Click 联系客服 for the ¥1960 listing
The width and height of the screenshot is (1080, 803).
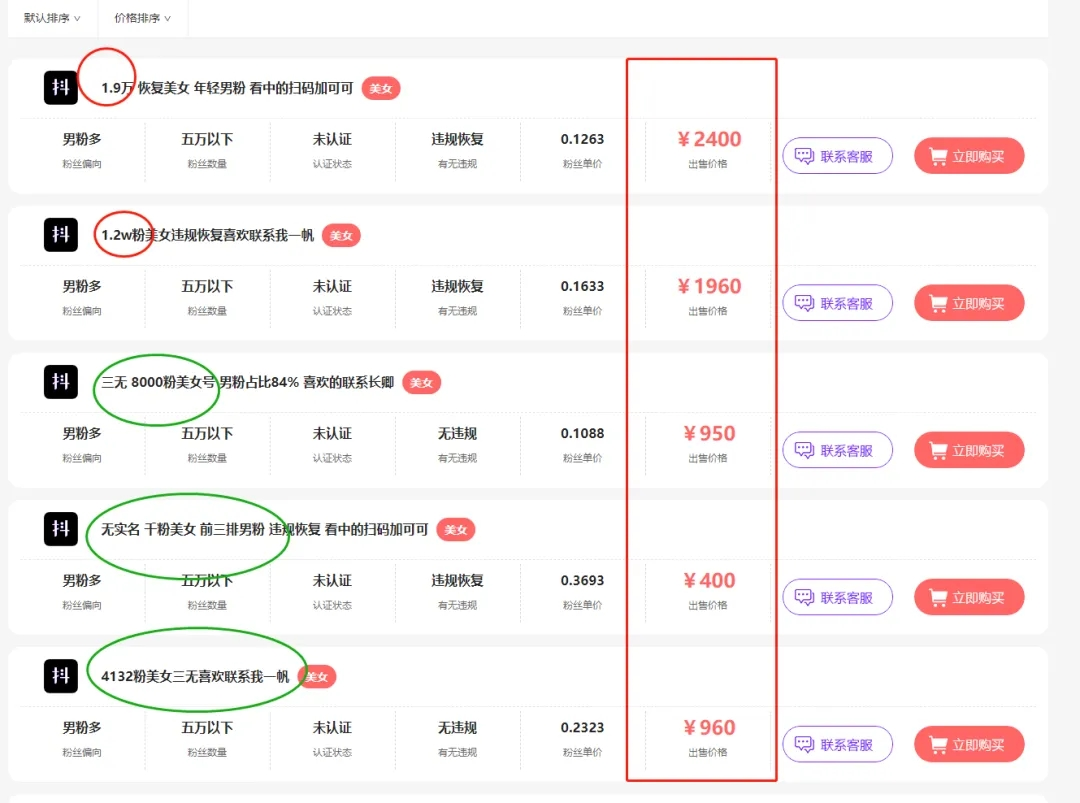click(838, 303)
